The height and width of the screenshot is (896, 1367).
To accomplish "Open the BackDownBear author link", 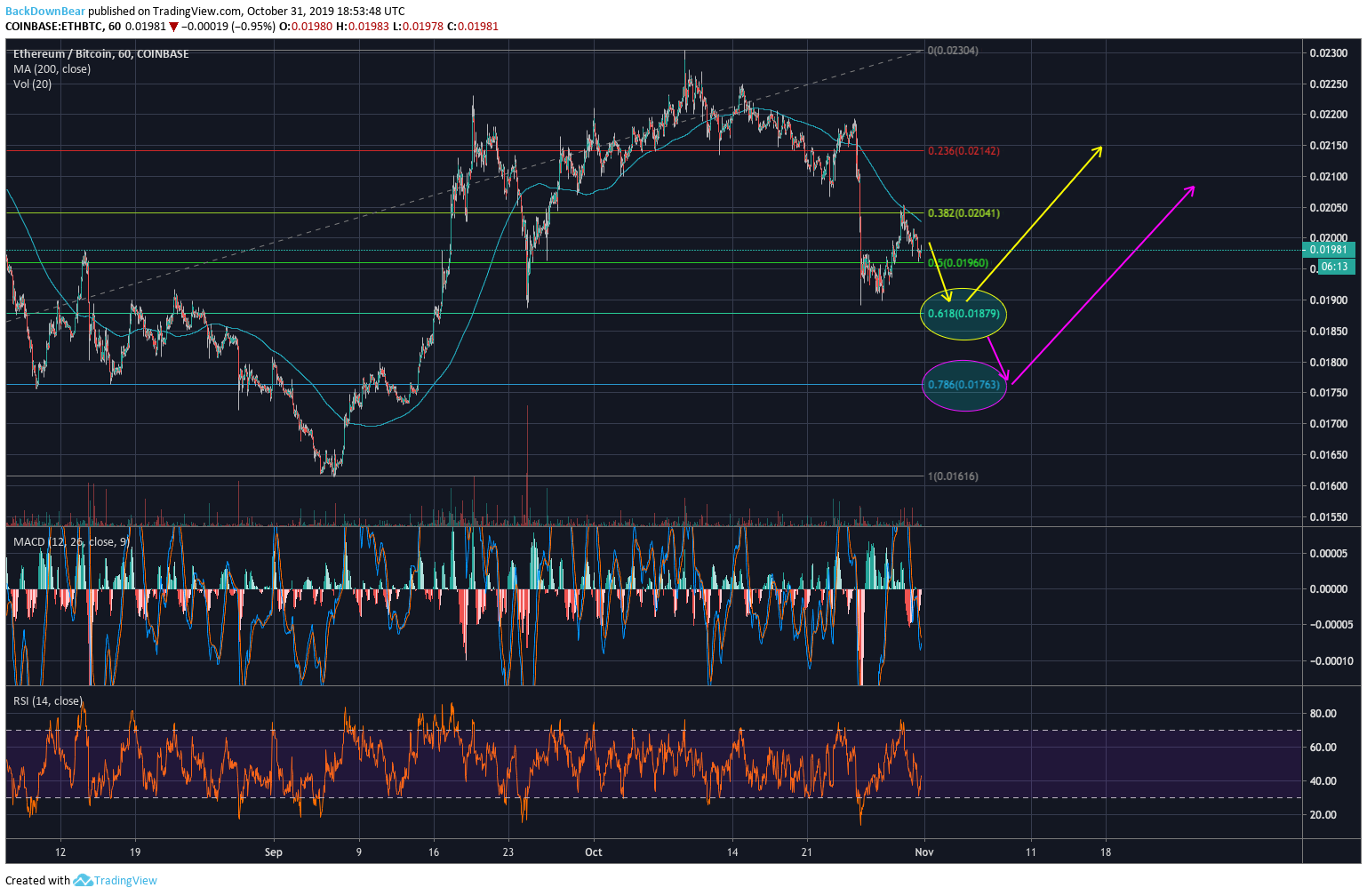I will tap(45, 12).
